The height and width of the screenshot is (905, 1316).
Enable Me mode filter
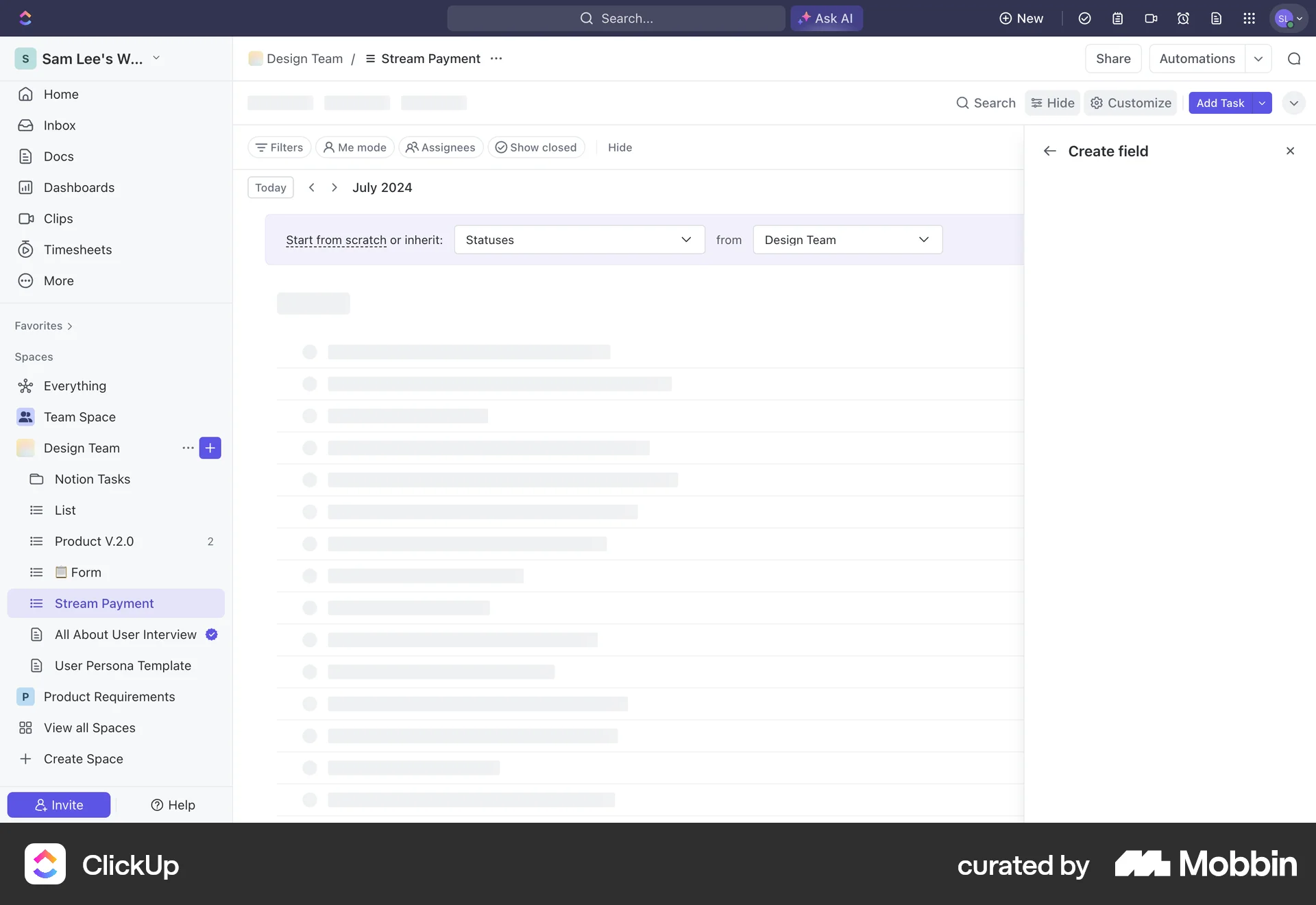(354, 147)
